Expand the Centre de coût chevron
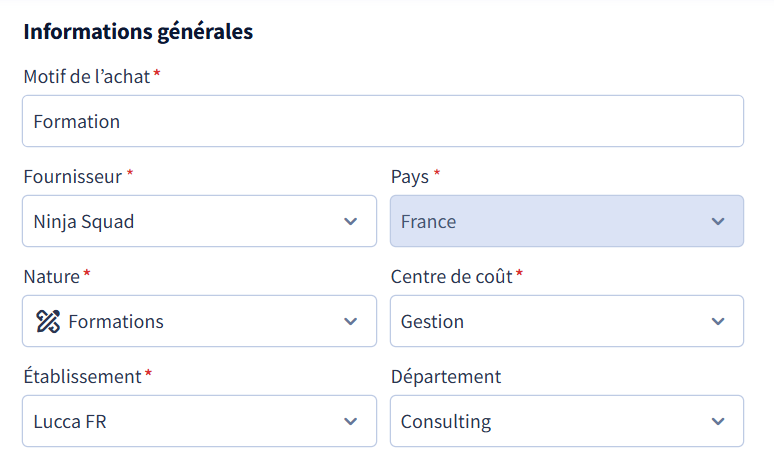Viewport: 774px width, 465px height. pos(718,322)
